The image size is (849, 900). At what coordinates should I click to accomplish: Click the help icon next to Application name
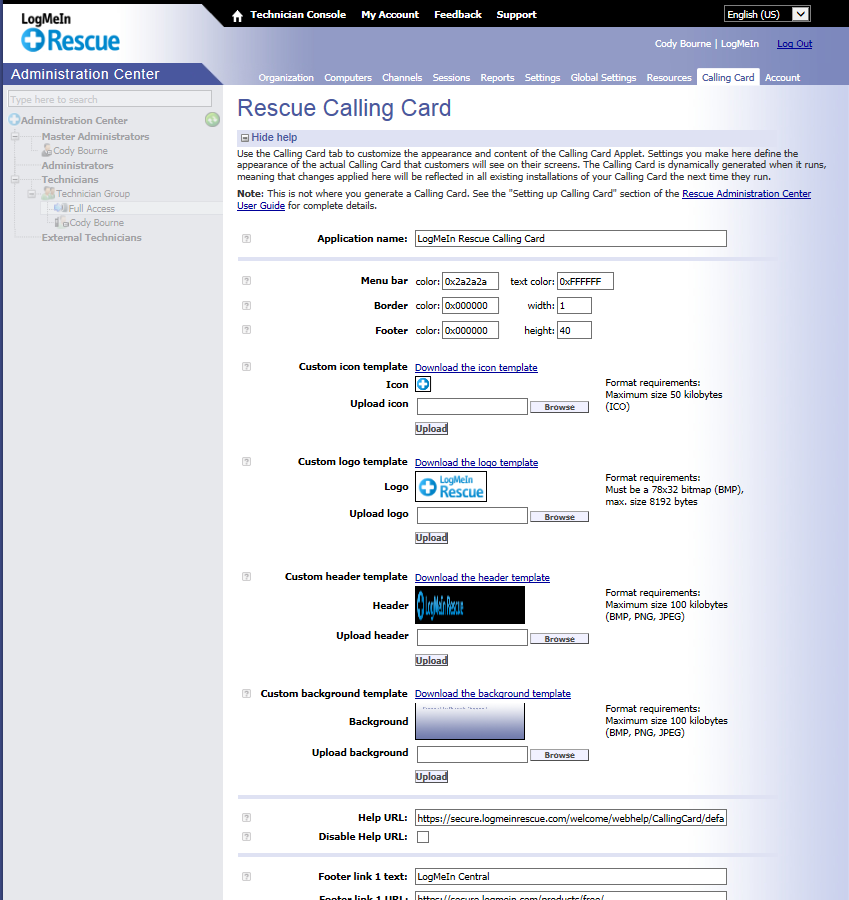246,238
